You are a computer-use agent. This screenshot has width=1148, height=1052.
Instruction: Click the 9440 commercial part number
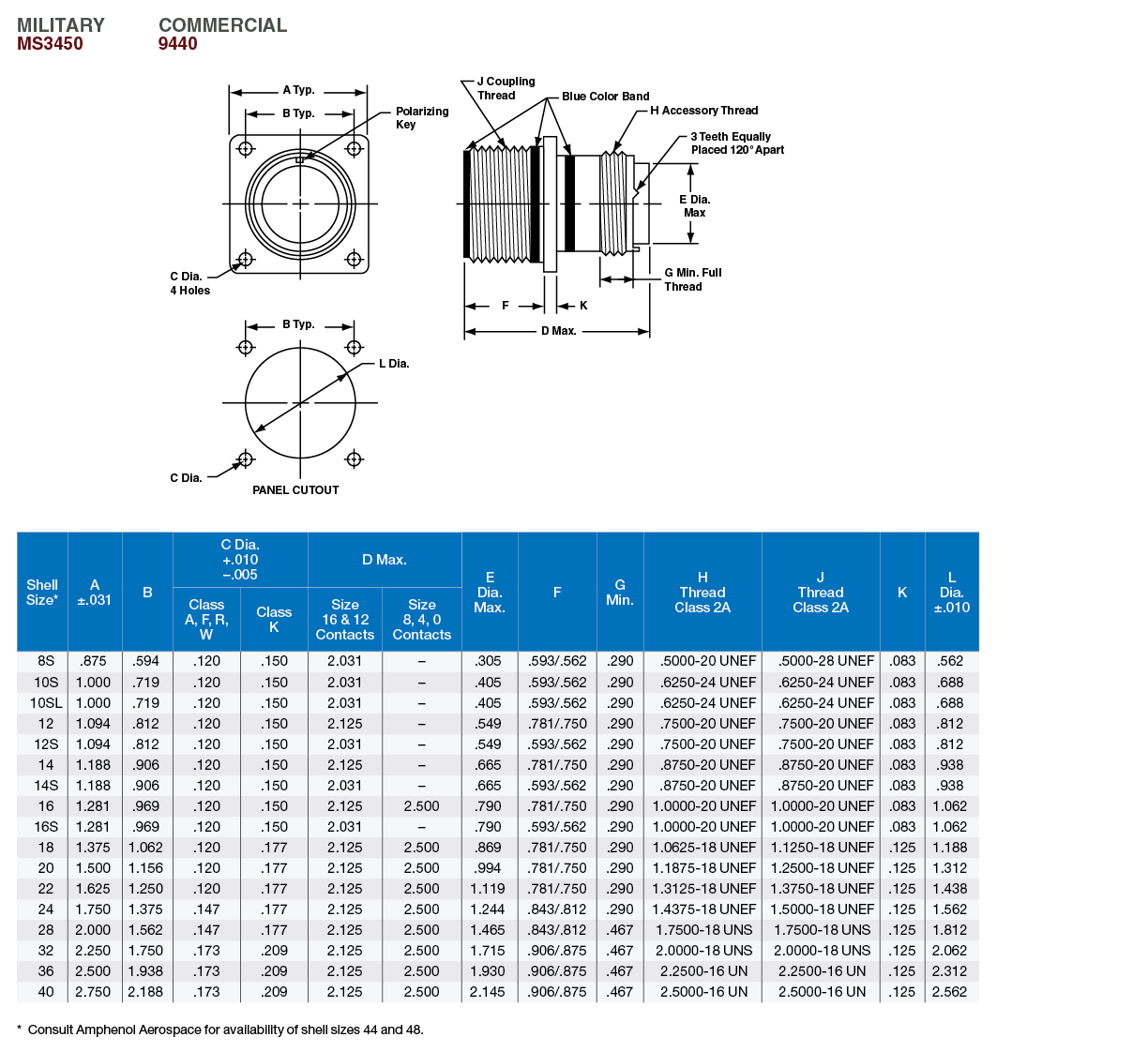177,44
